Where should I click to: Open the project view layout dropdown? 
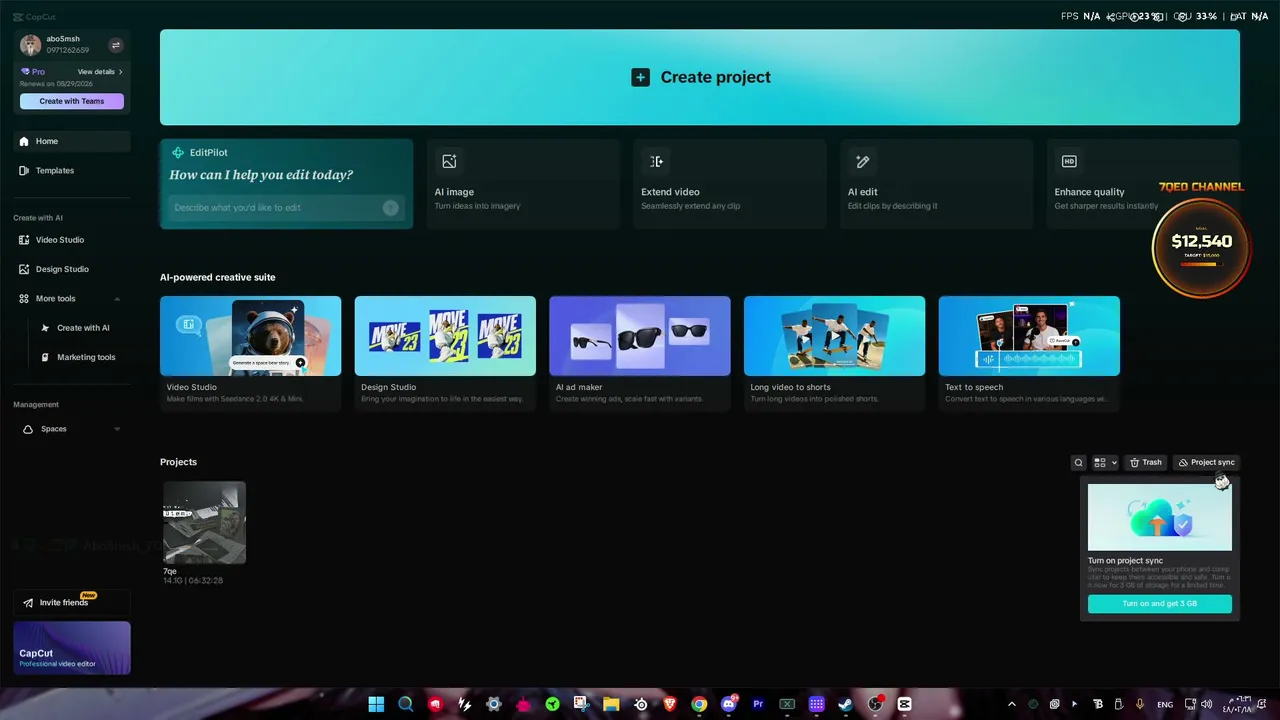click(x=1105, y=463)
